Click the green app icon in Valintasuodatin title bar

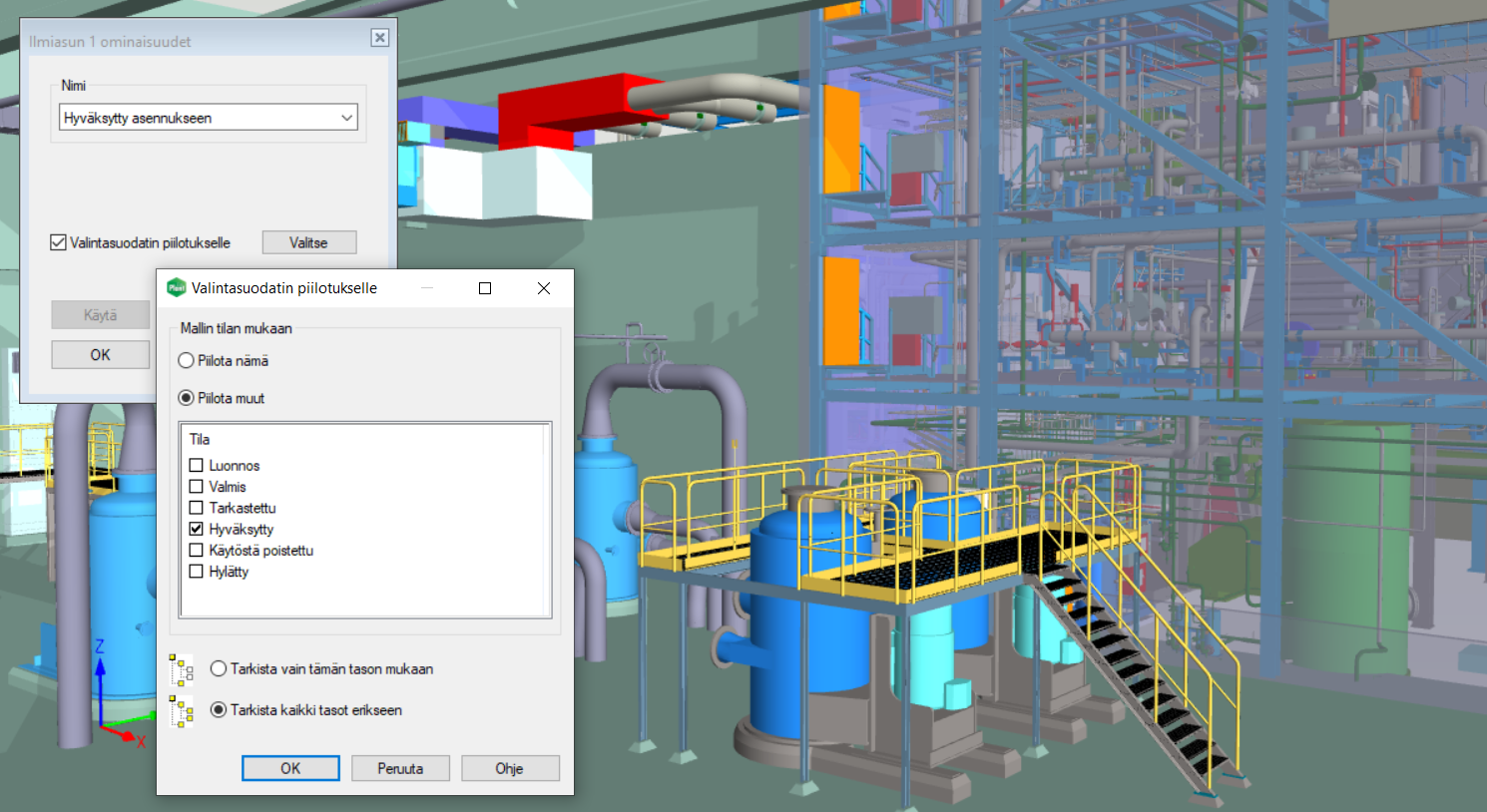click(177, 288)
